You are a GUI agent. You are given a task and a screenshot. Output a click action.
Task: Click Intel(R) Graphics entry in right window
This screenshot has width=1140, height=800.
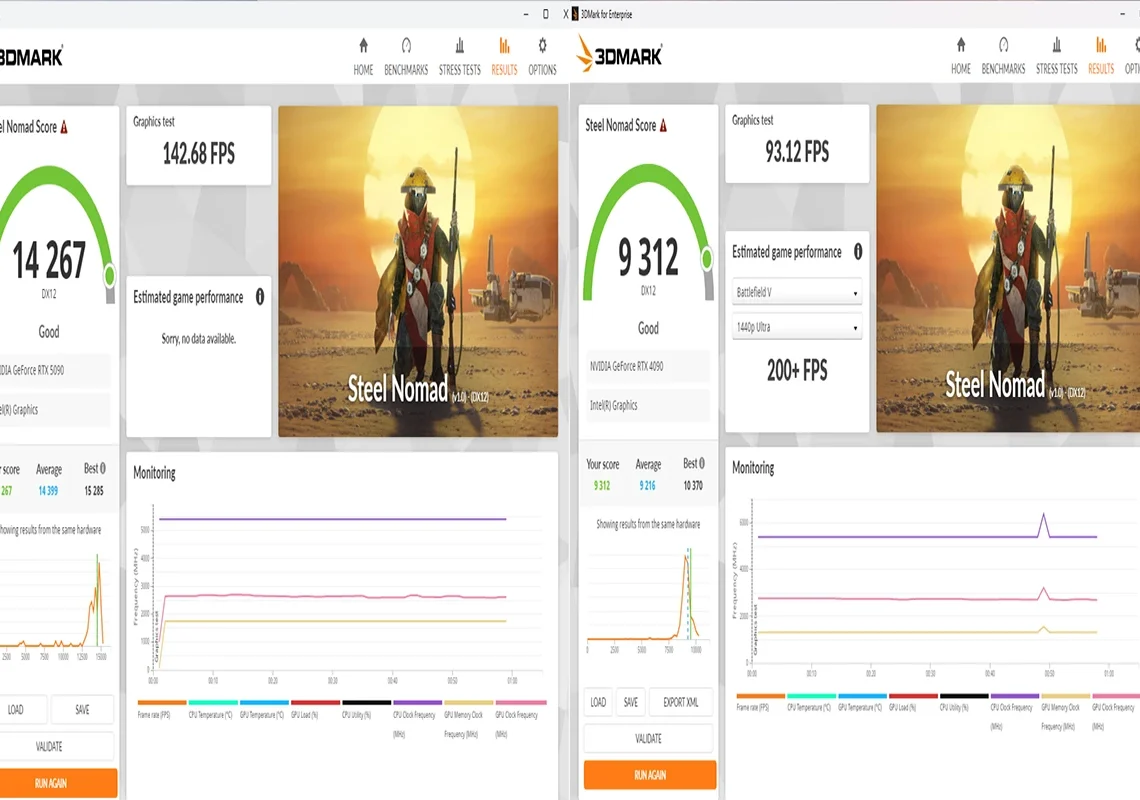click(647, 405)
